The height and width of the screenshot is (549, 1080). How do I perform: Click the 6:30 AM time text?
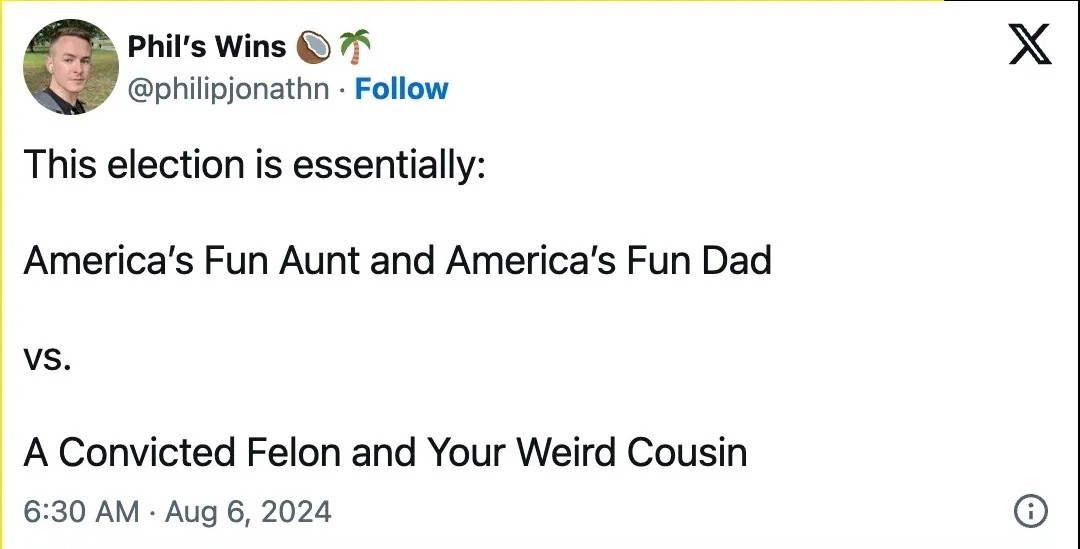[81, 512]
